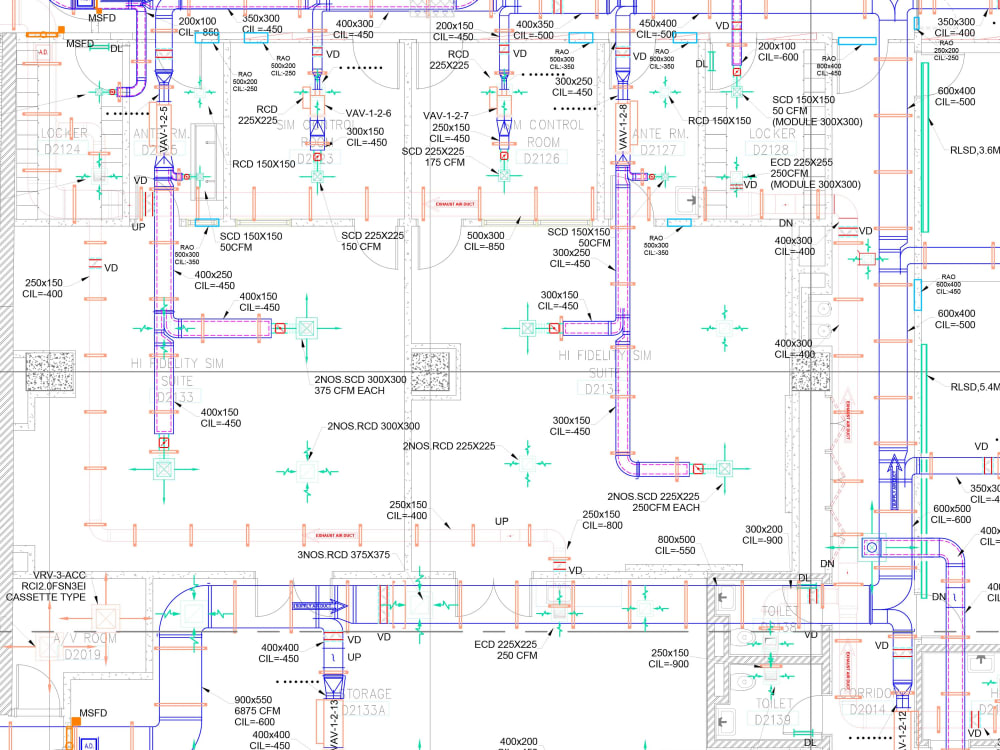Select the DL damper label beside MSFD

click(x=117, y=47)
